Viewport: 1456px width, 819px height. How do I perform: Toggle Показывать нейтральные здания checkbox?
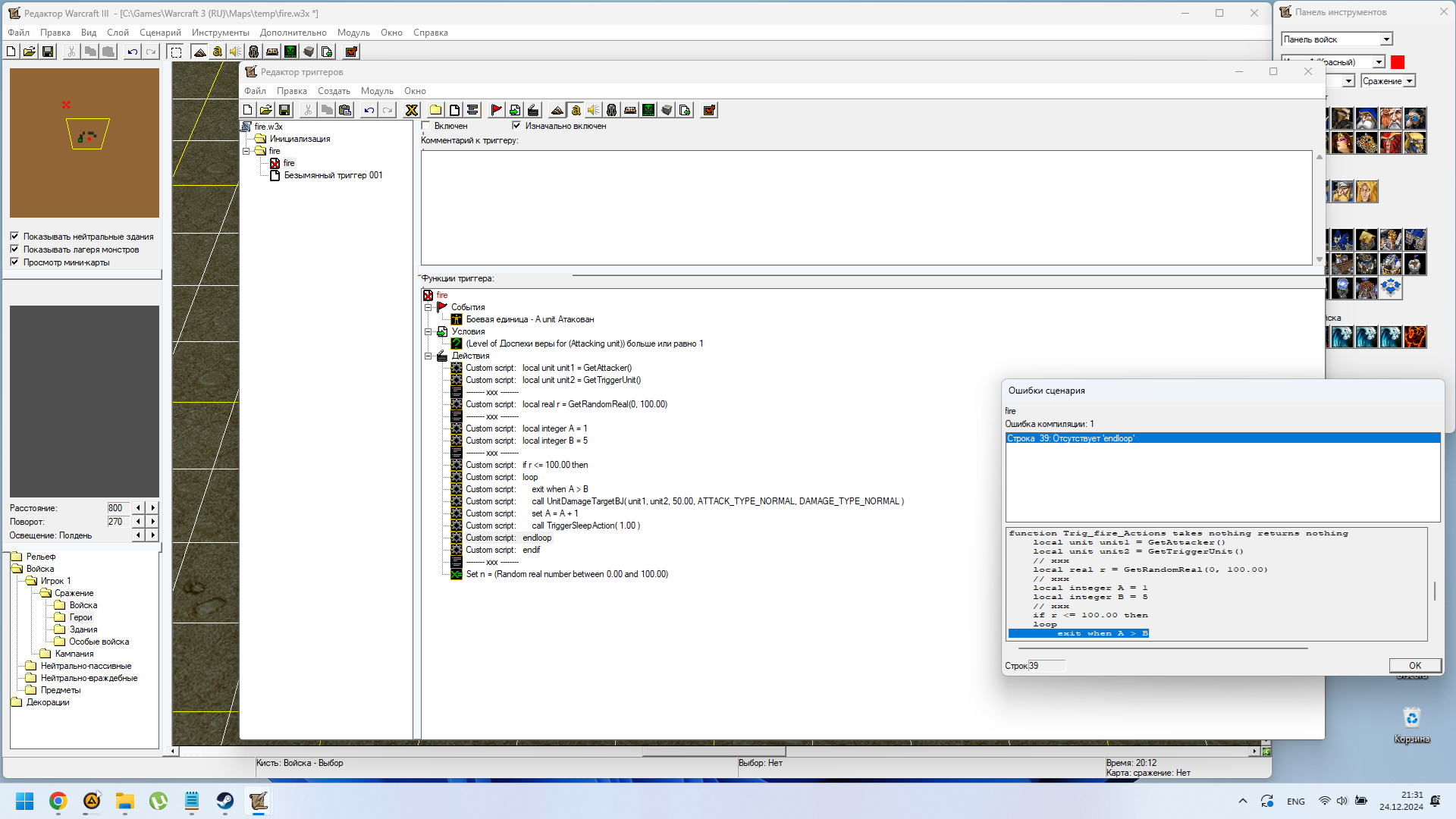pyautogui.click(x=14, y=237)
